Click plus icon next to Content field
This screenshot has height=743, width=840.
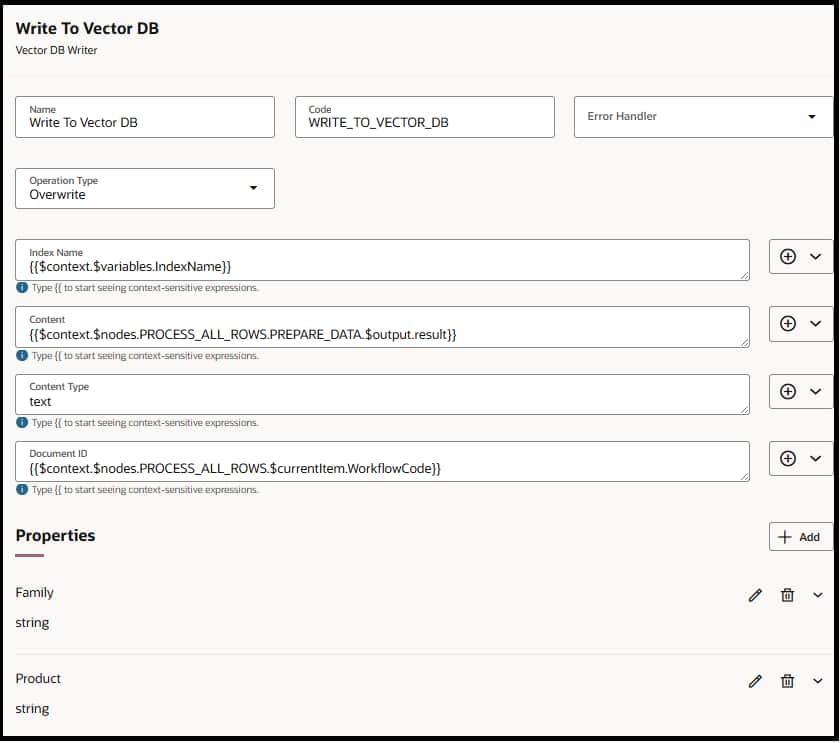pyautogui.click(x=787, y=323)
